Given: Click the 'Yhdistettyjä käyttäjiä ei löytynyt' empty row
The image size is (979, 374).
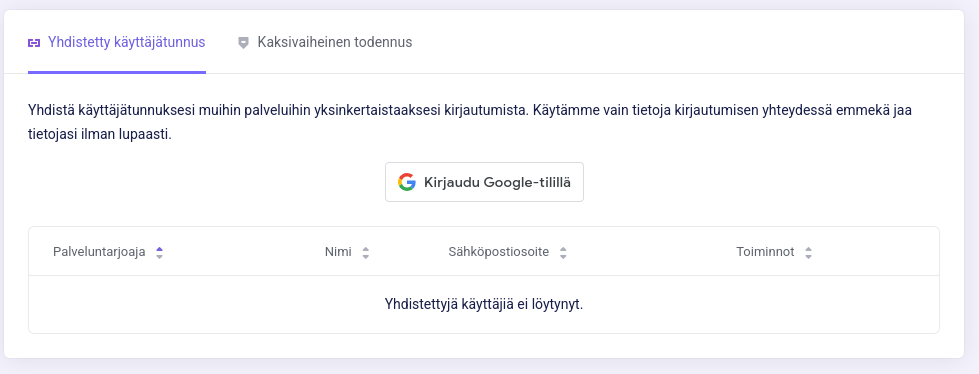Looking at the screenshot, I should 484,305.
